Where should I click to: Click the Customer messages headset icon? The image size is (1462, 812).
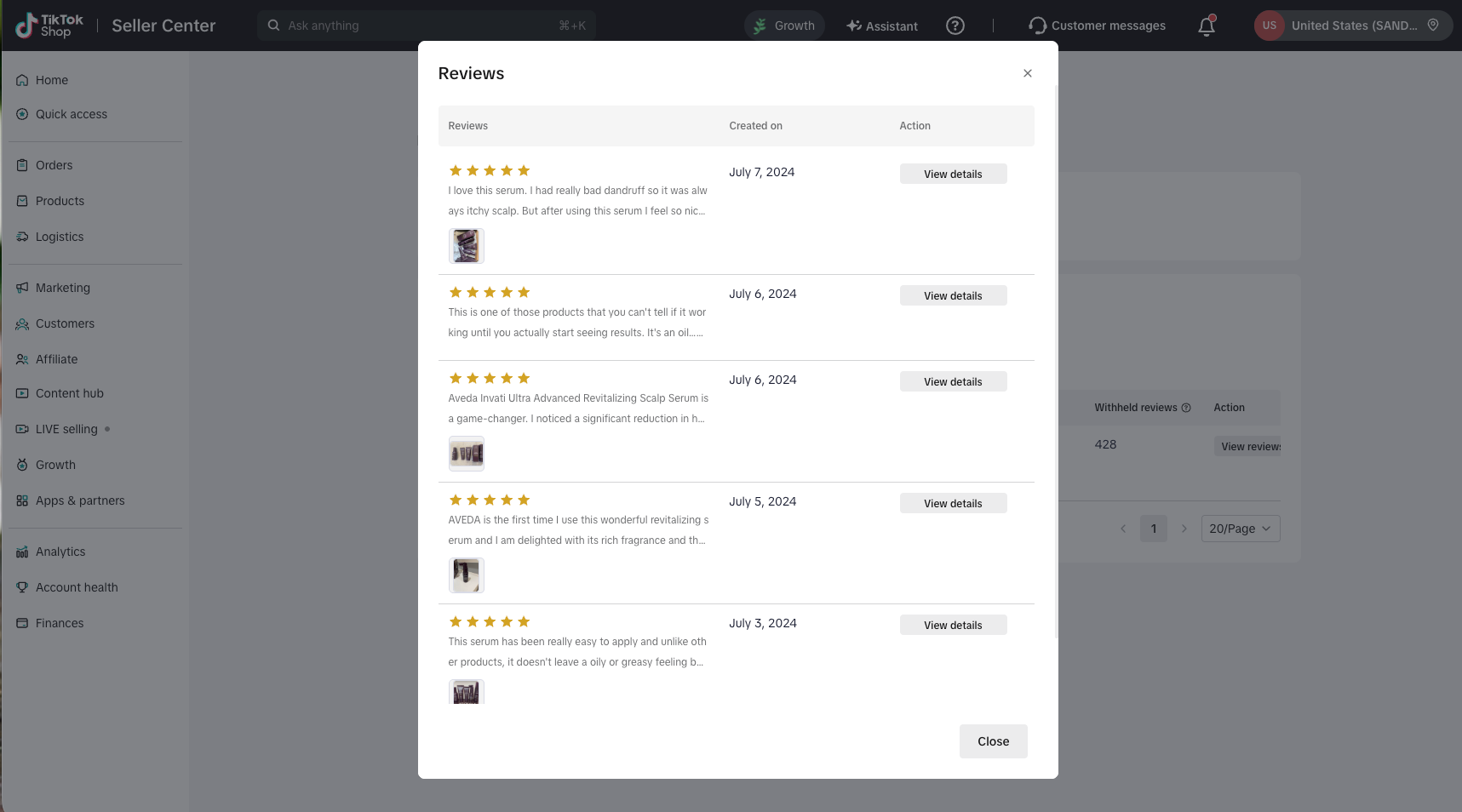1037,26
